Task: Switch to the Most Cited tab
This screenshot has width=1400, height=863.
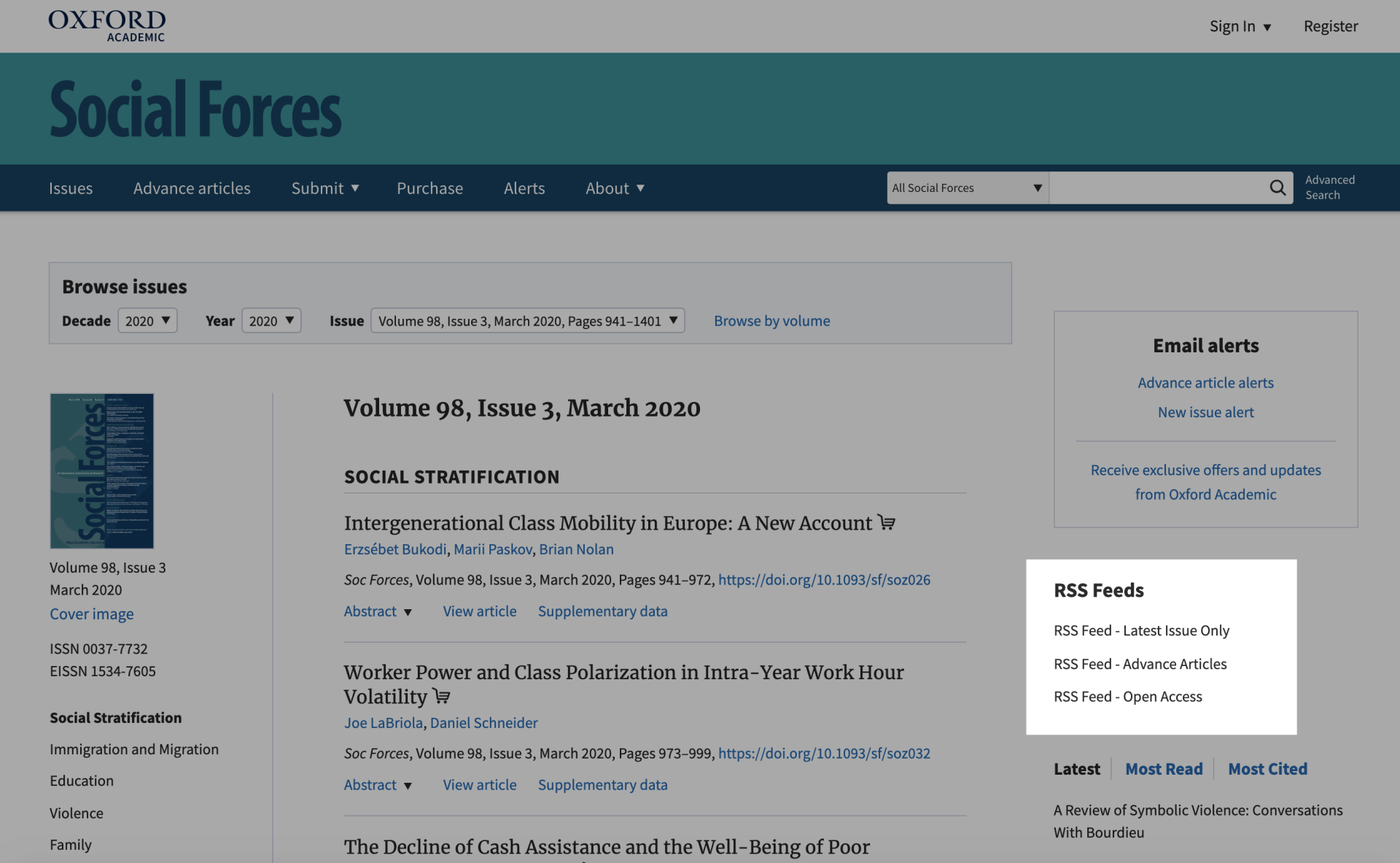Action: [x=1267, y=769]
